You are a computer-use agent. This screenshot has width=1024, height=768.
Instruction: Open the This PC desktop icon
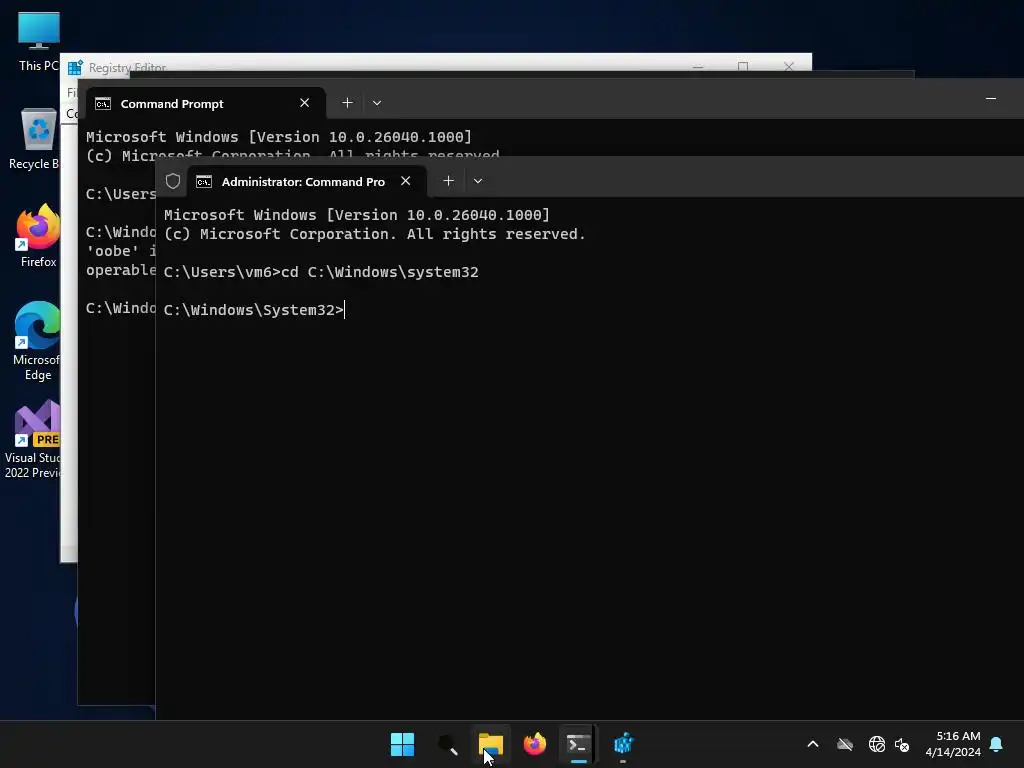[x=39, y=40]
